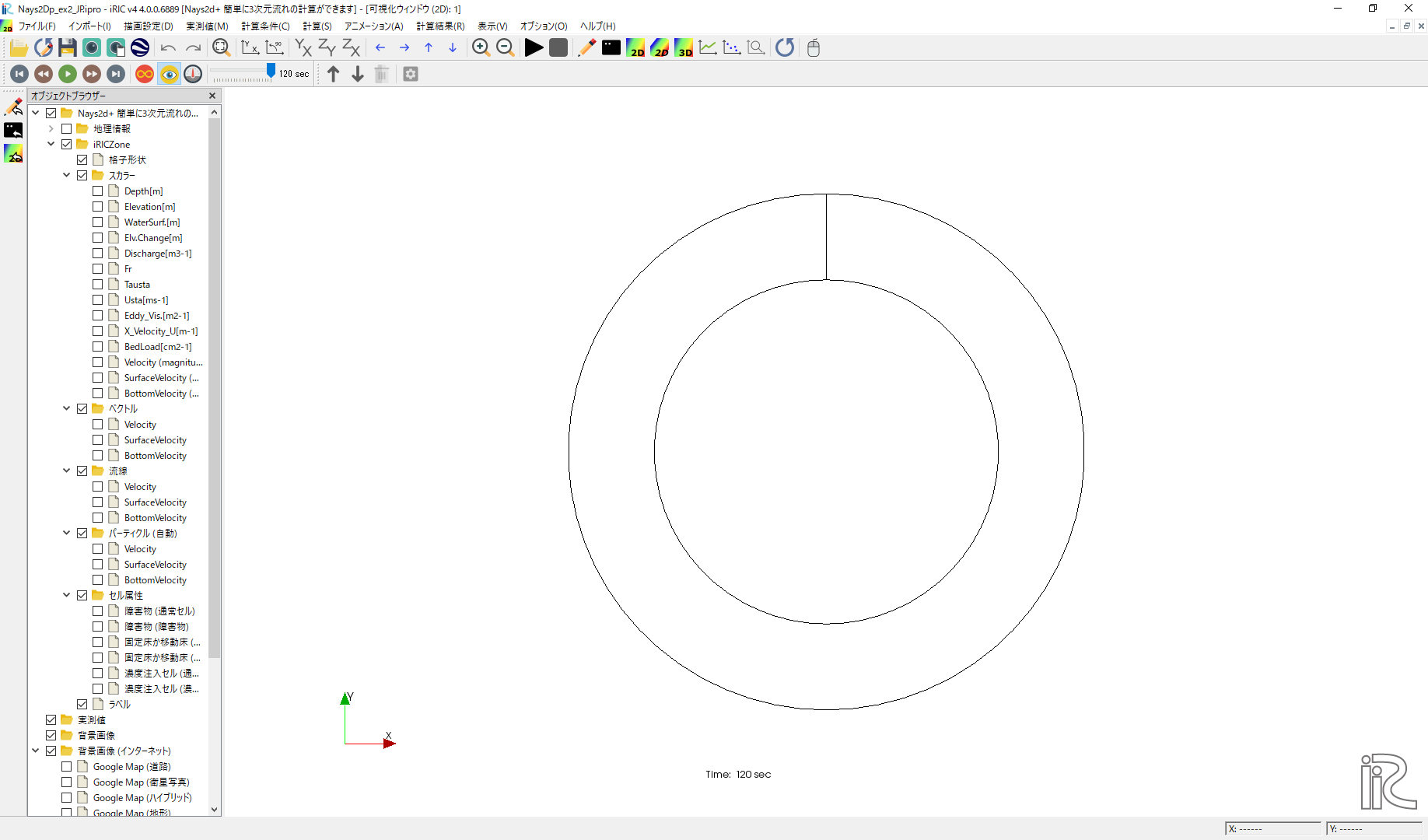Stop the solver with square icon

click(x=558, y=48)
